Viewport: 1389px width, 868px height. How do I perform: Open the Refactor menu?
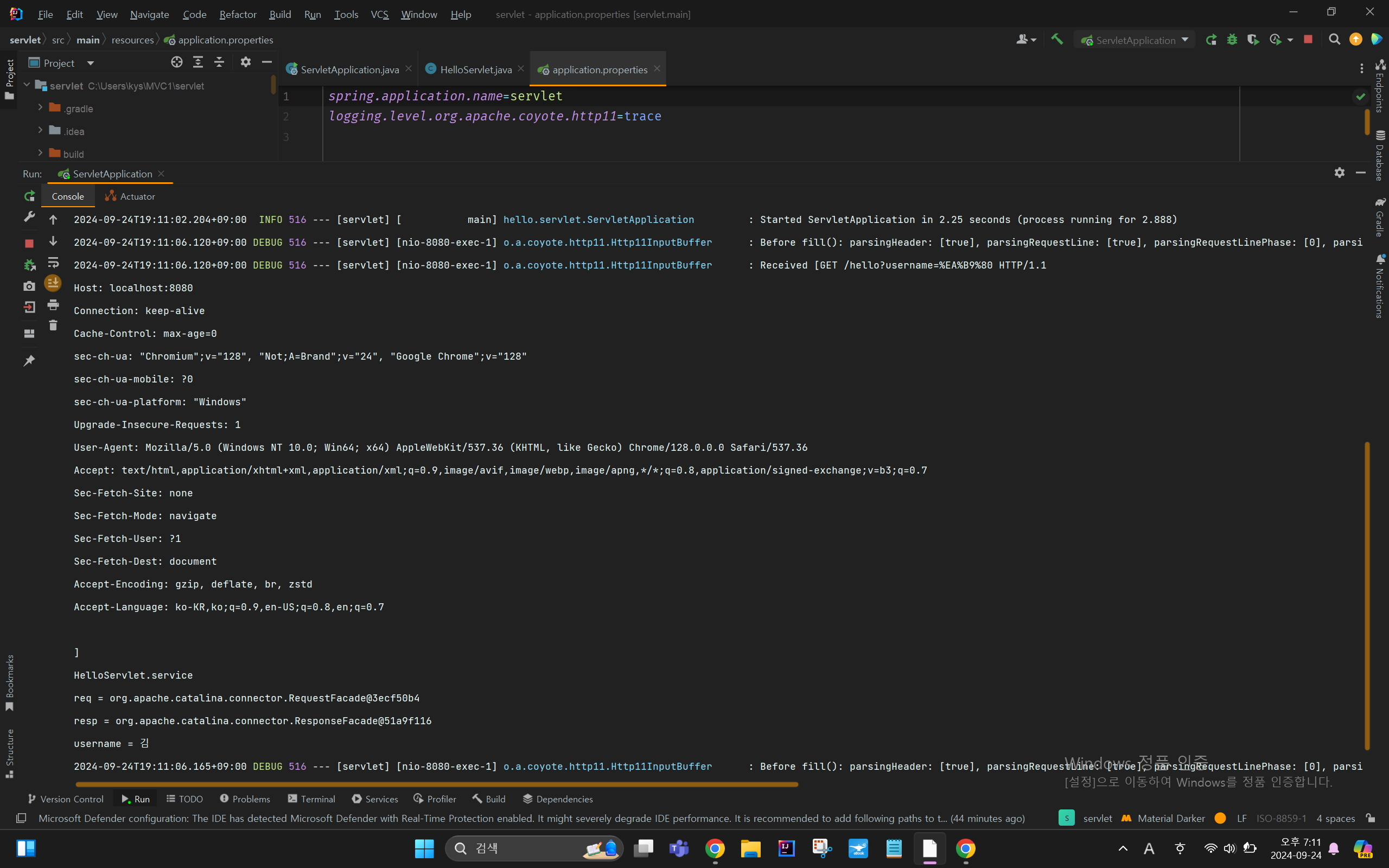coord(238,14)
